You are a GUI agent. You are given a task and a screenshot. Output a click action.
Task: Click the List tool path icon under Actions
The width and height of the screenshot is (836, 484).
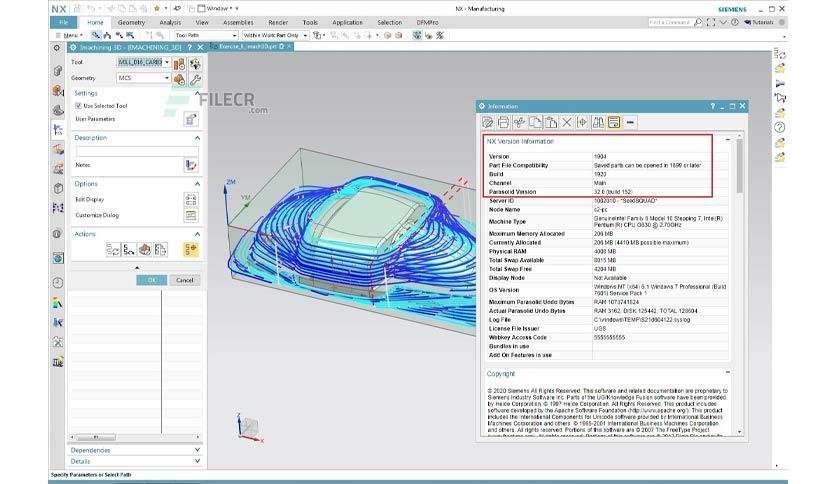[160, 249]
